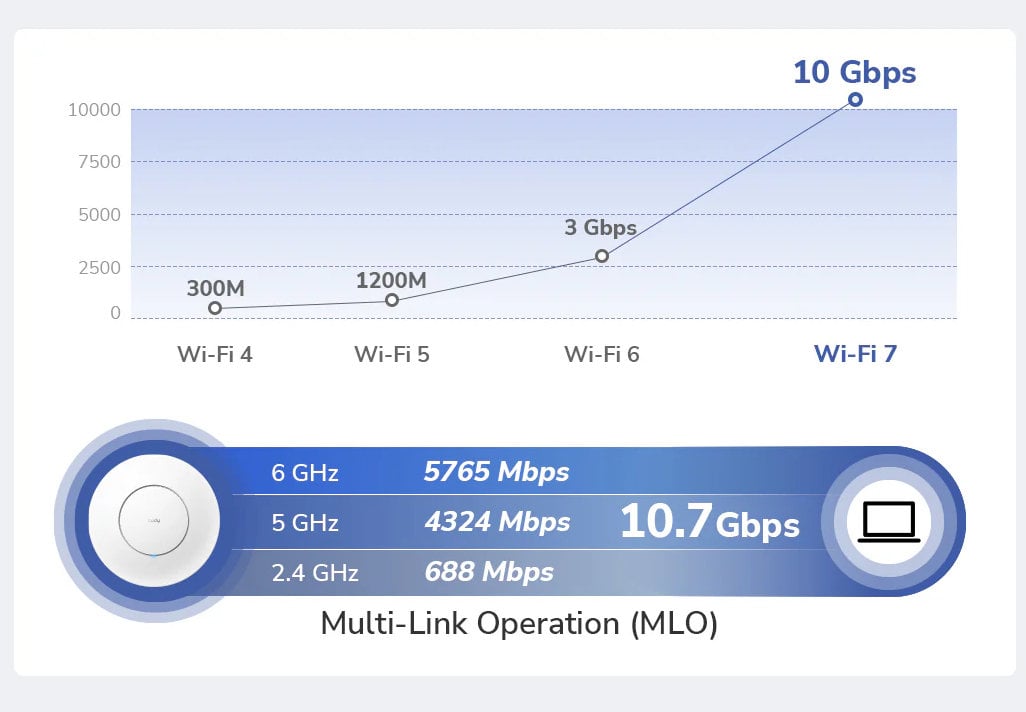Click the 300M data label

pyautogui.click(x=215, y=288)
